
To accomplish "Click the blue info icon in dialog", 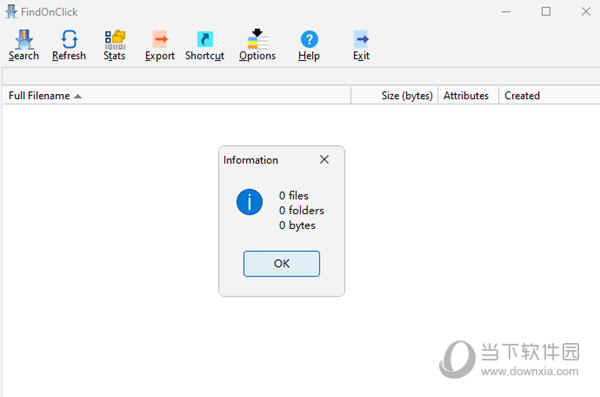I will pos(249,202).
